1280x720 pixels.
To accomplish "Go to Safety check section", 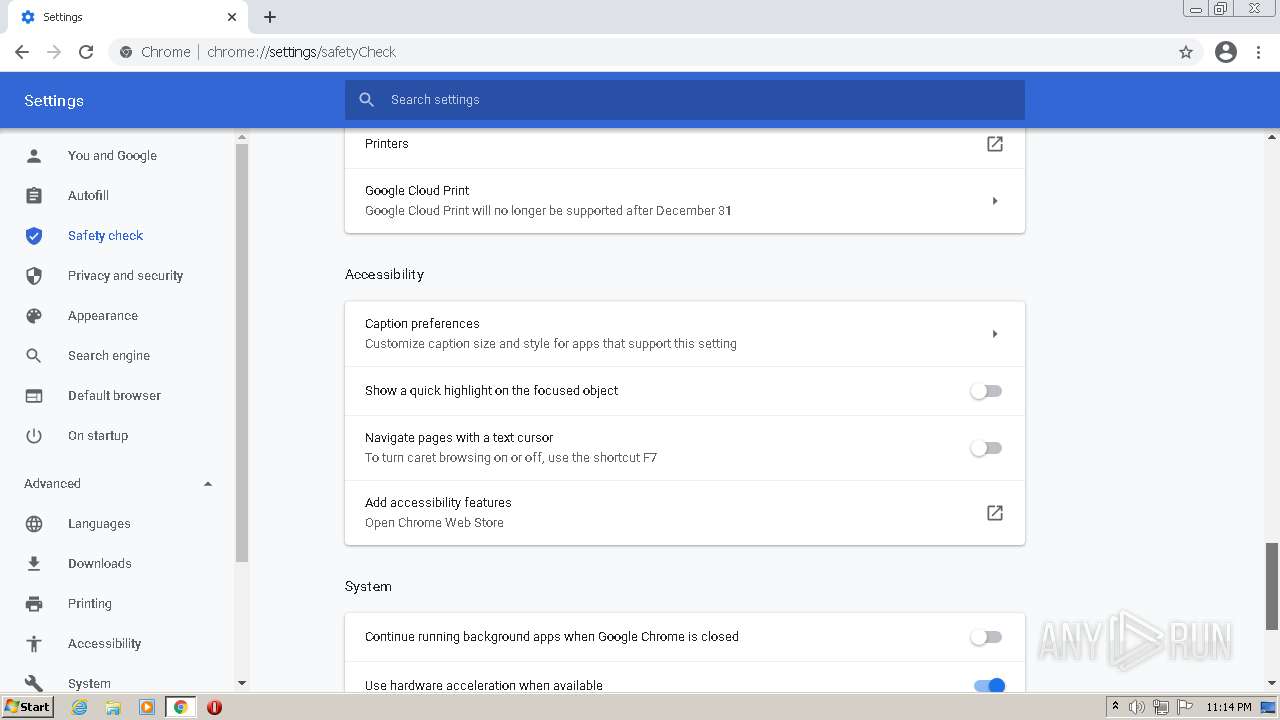I will (x=105, y=236).
